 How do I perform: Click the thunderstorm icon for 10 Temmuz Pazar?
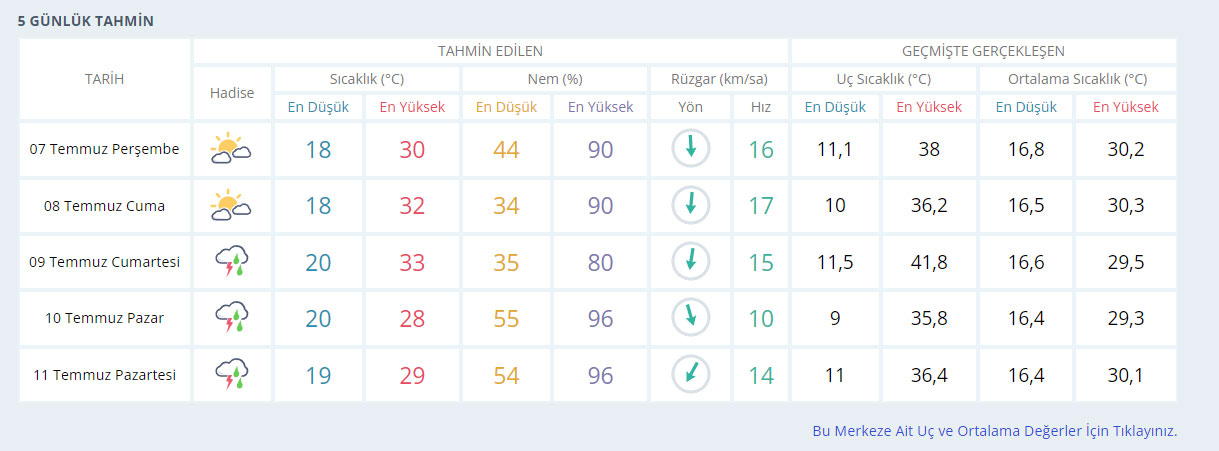[x=231, y=318]
